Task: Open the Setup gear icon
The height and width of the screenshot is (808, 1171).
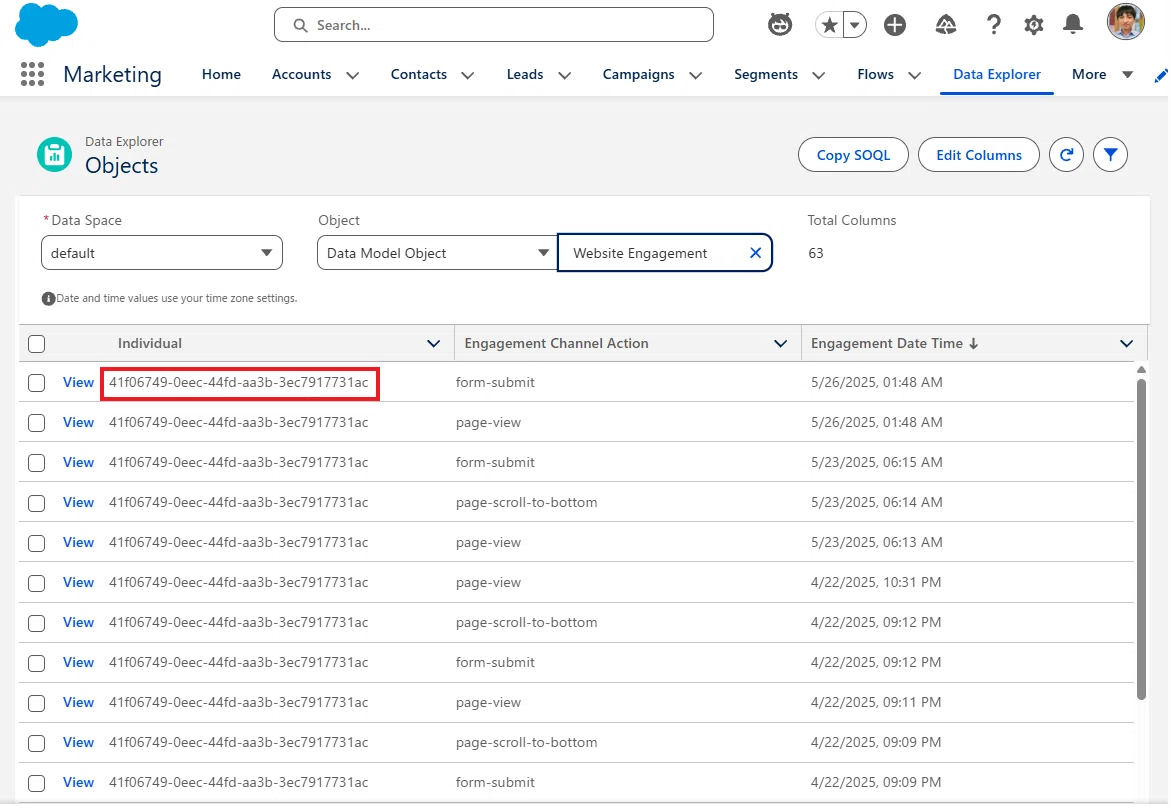Action: 1034,25
